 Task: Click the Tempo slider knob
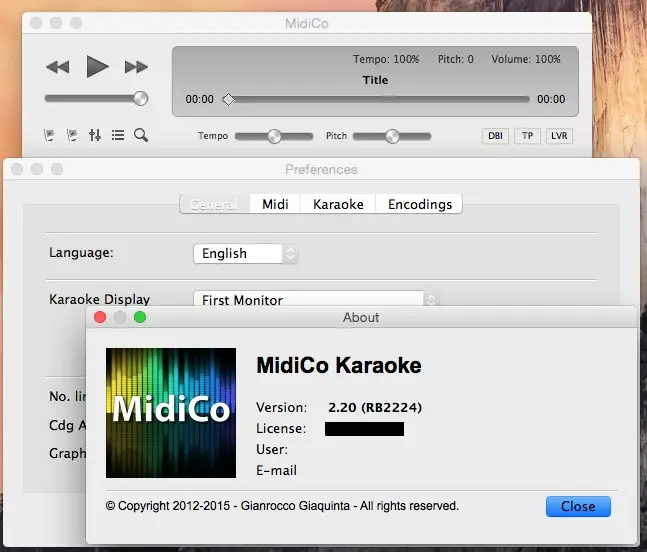pos(274,136)
